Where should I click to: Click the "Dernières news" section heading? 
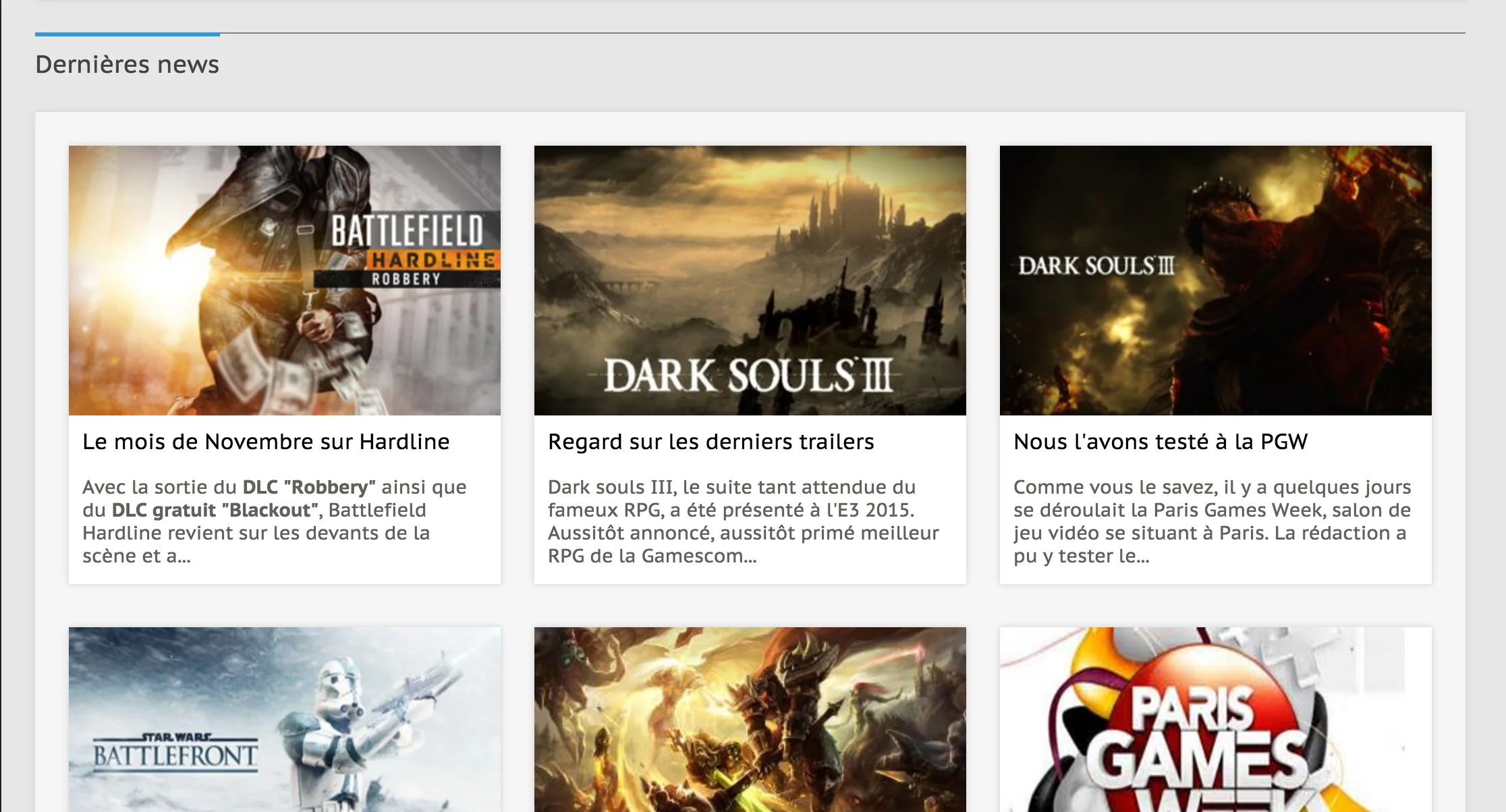coord(127,64)
